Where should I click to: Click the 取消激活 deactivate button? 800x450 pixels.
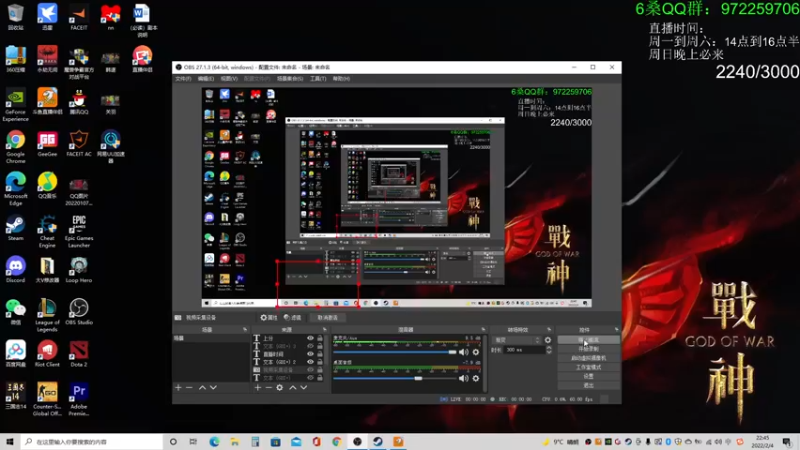(x=328, y=317)
